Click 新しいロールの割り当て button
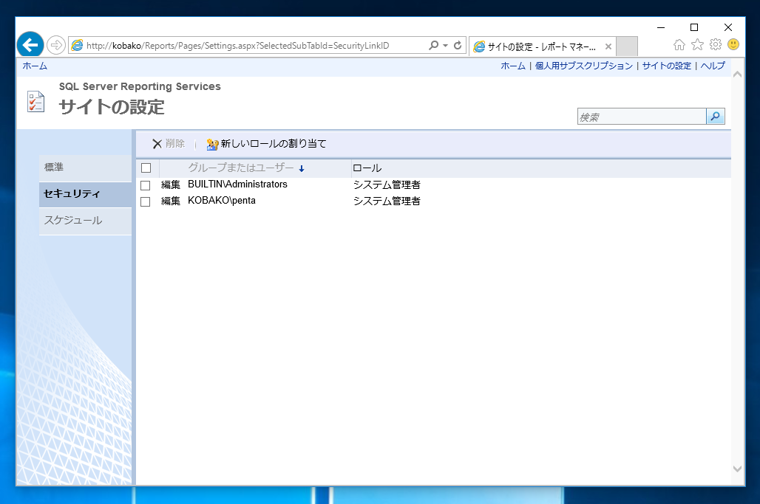The width and height of the screenshot is (760, 504). click(266, 144)
